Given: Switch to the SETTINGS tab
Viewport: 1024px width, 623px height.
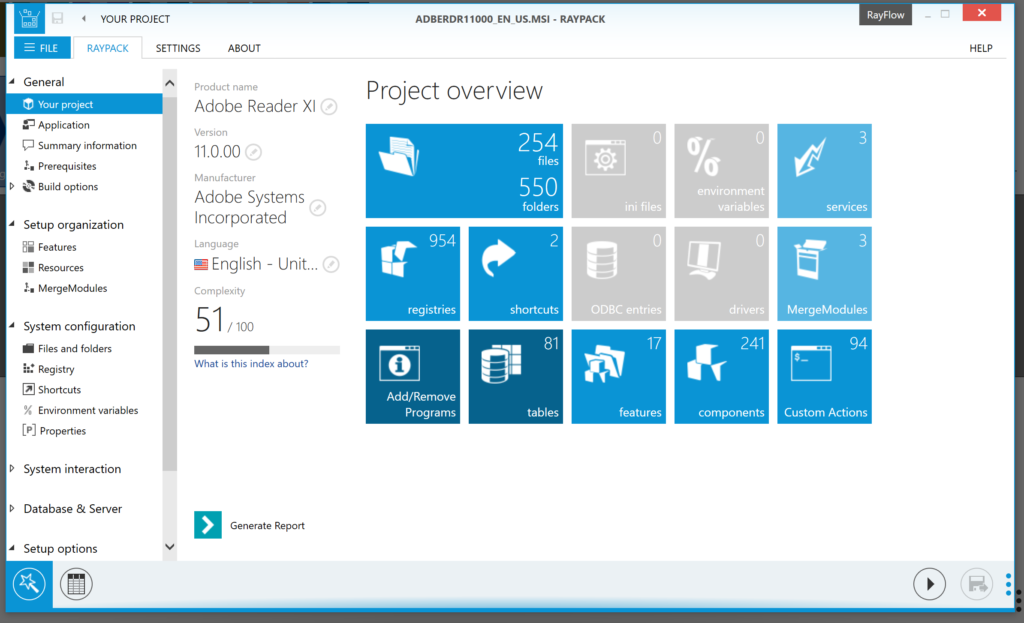Looking at the screenshot, I should tap(178, 48).
